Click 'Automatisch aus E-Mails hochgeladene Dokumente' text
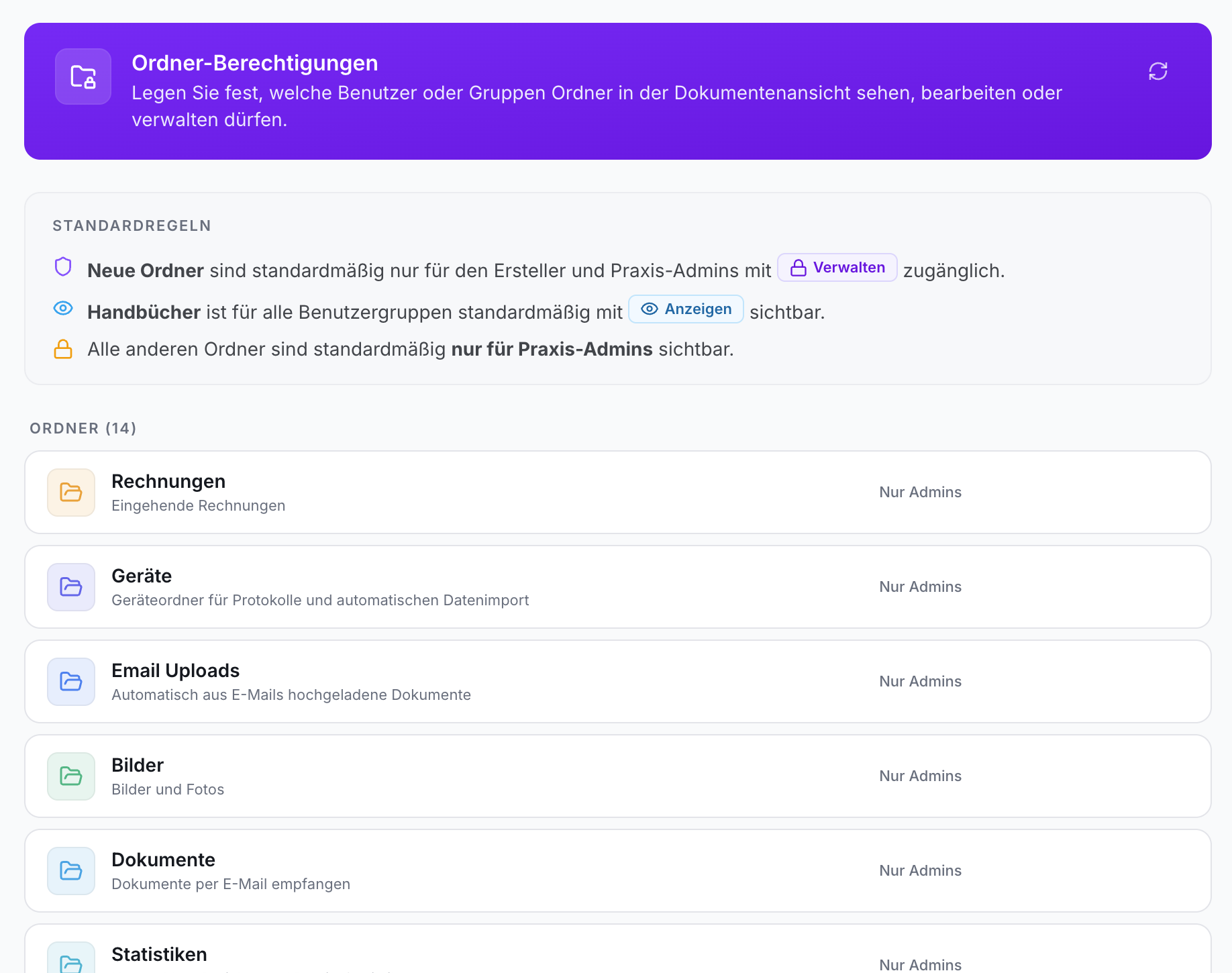The height and width of the screenshot is (973, 1232). click(291, 695)
